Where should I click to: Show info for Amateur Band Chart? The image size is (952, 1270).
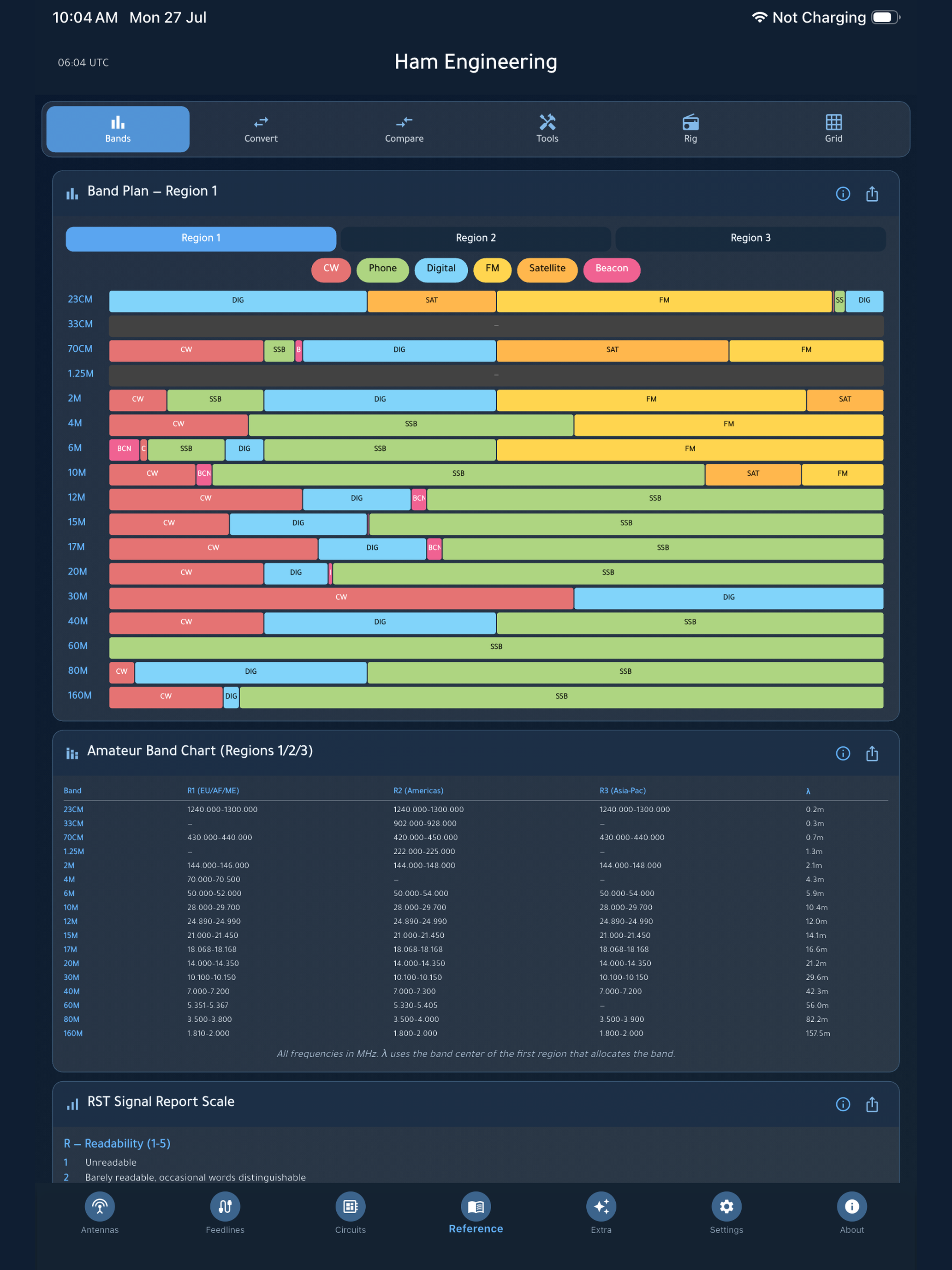(x=842, y=753)
